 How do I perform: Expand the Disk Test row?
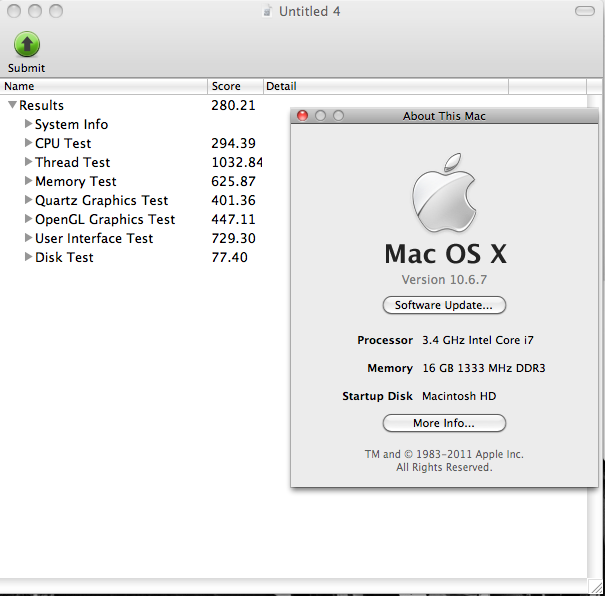click(x=28, y=257)
